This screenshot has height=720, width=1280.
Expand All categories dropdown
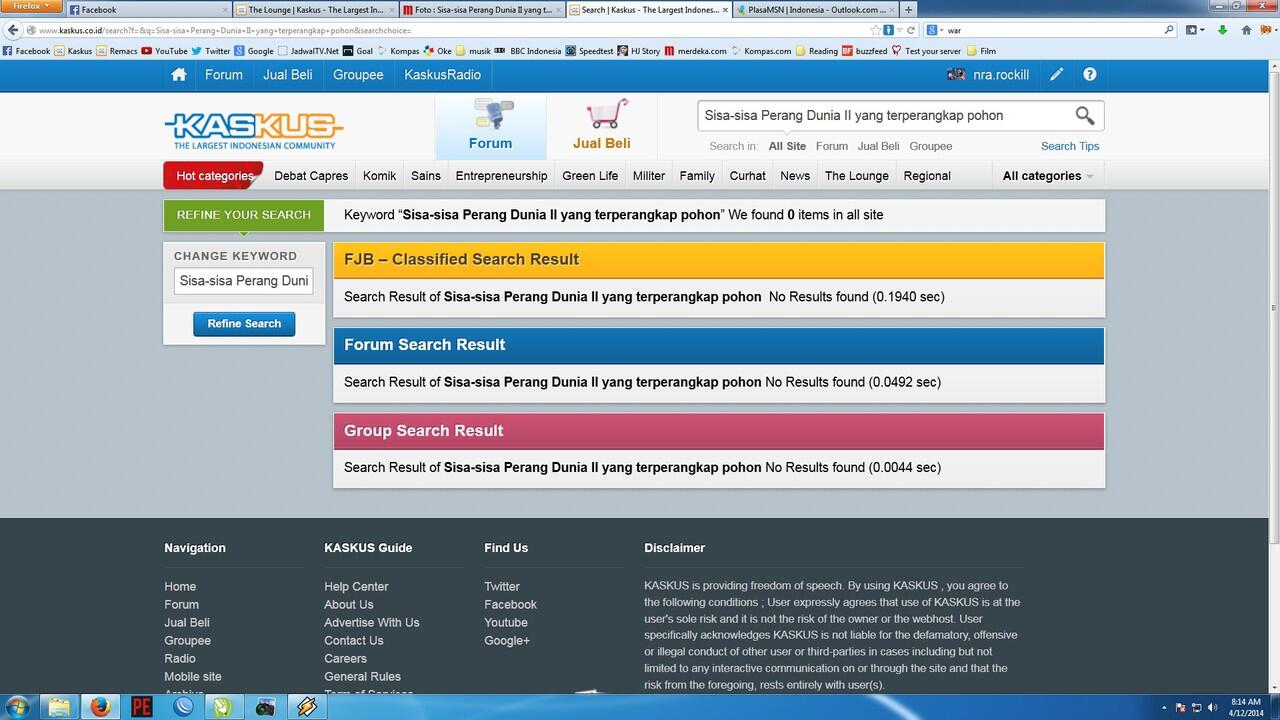[x=1047, y=176]
